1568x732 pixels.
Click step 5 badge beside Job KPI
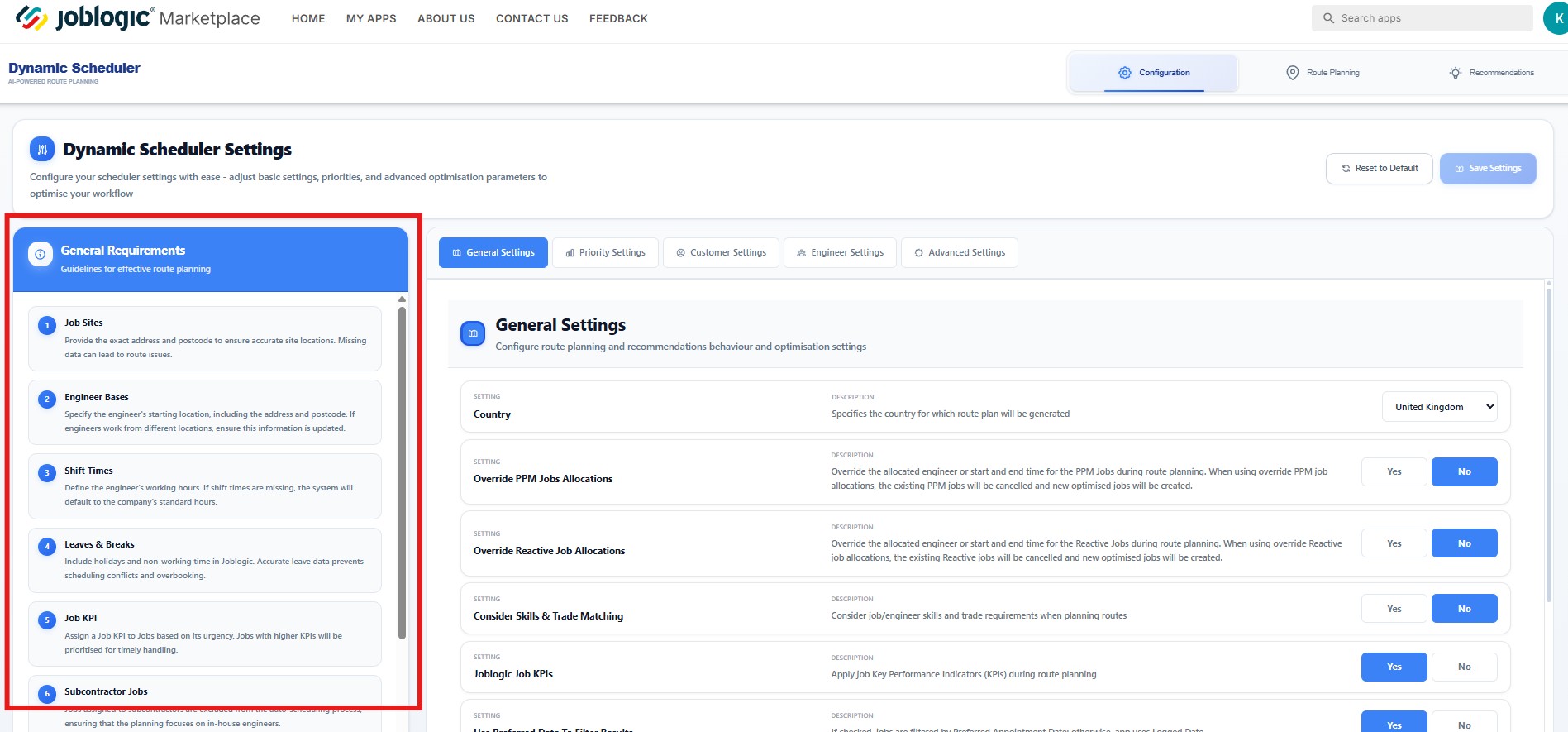tap(47, 620)
